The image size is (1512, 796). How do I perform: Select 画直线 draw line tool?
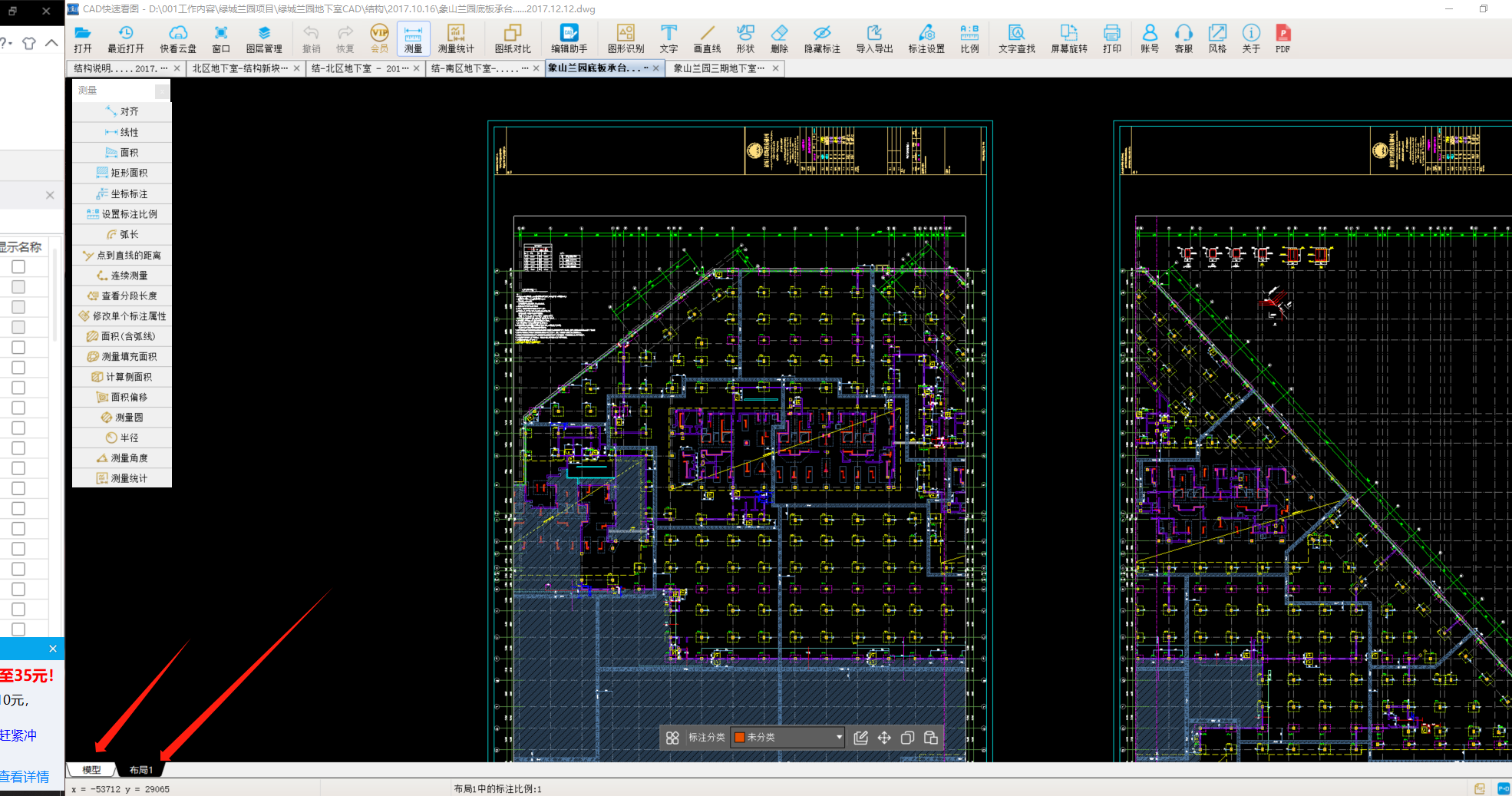point(707,38)
